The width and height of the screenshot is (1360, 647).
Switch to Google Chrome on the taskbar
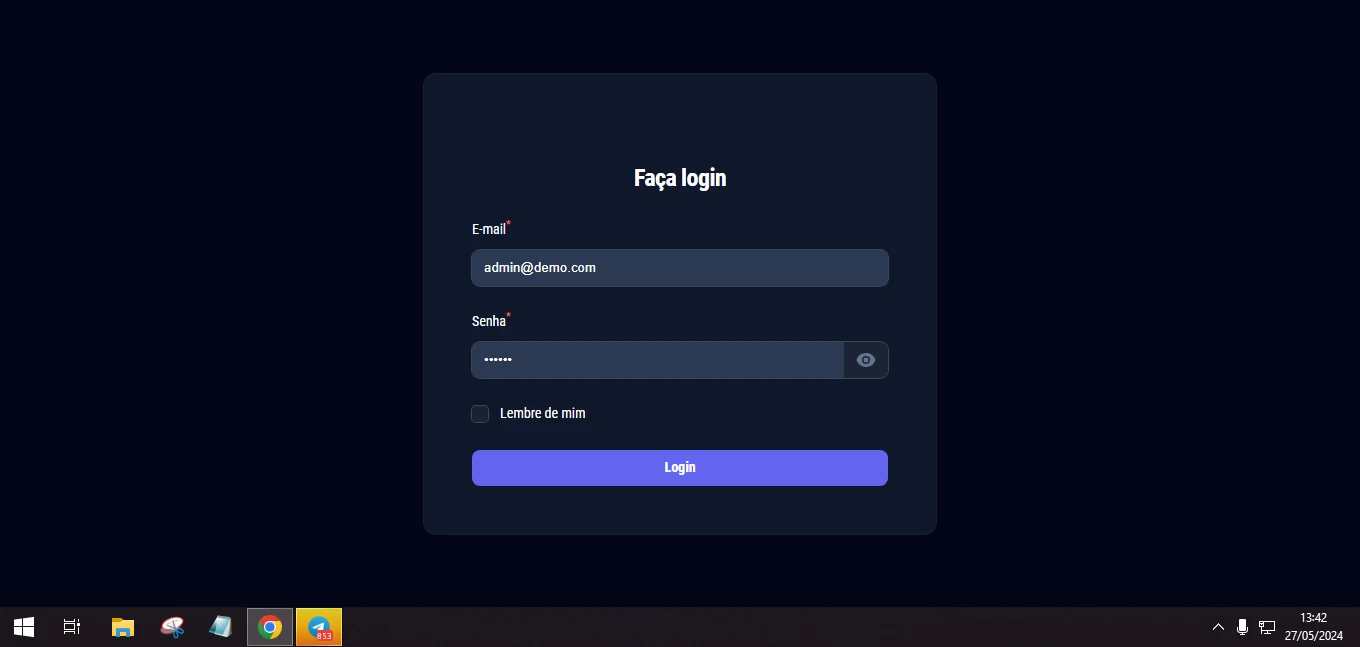click(270, 627)
